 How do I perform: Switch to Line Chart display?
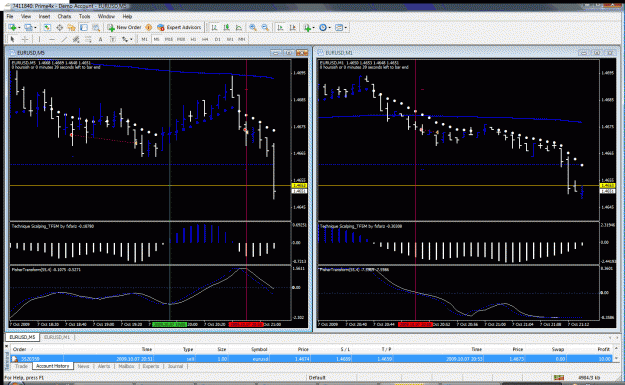coord(239,28)
